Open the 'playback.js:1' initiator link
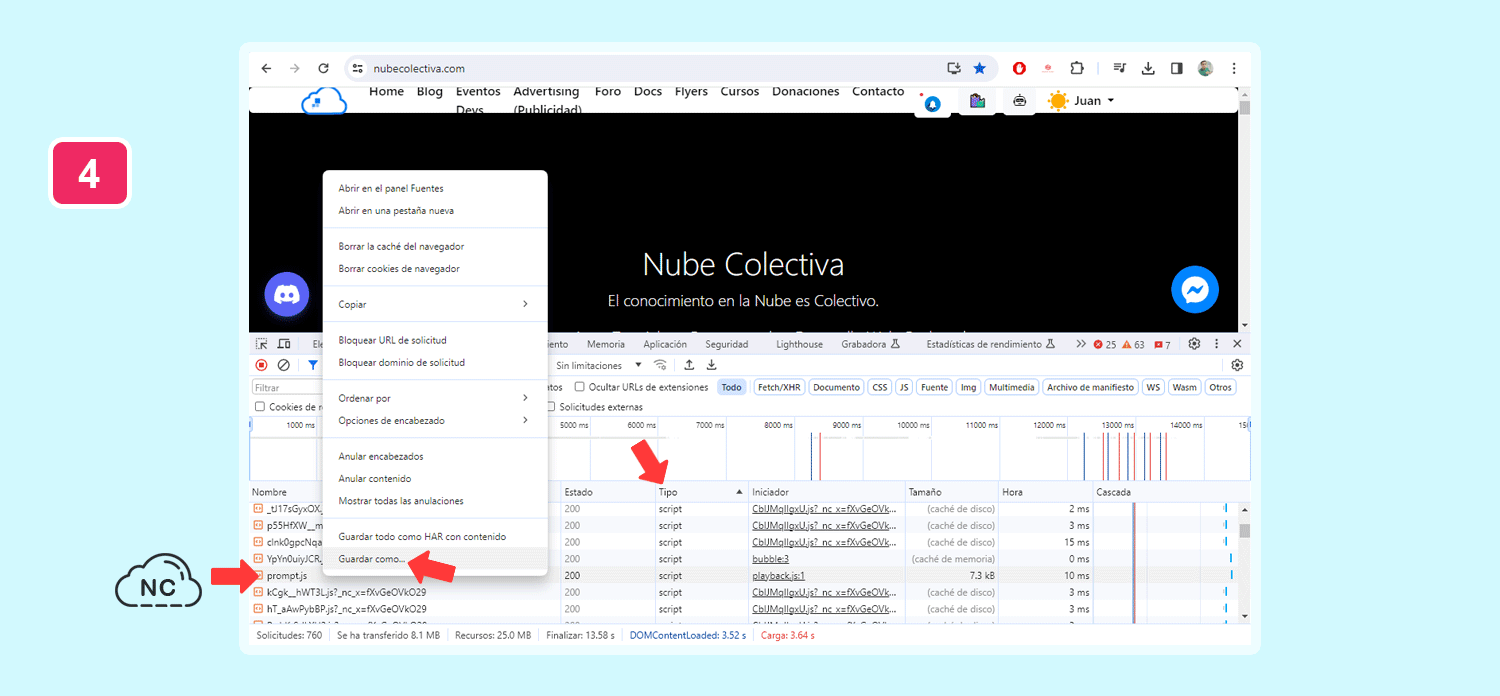 778,576
